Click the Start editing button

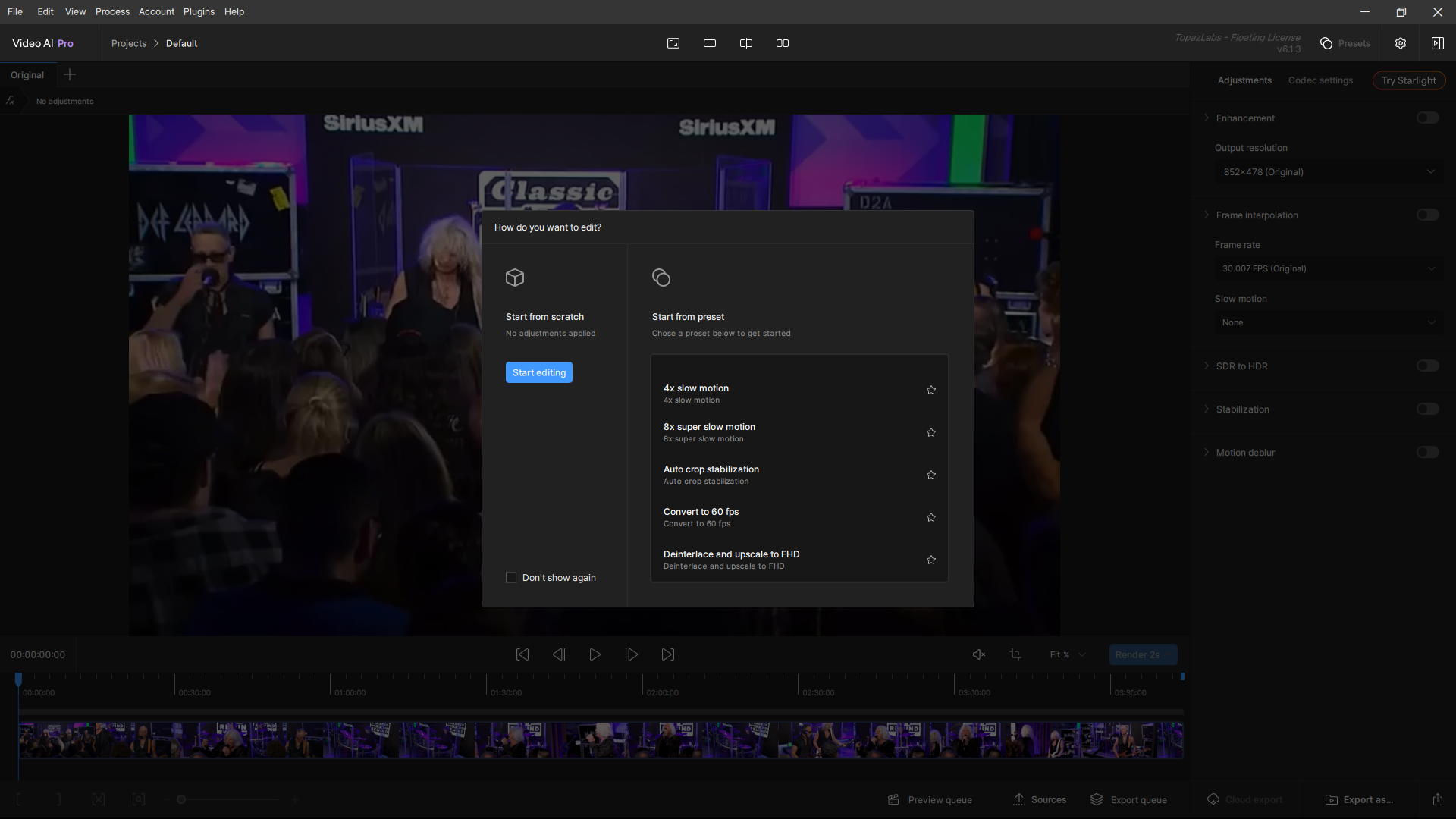539,372
